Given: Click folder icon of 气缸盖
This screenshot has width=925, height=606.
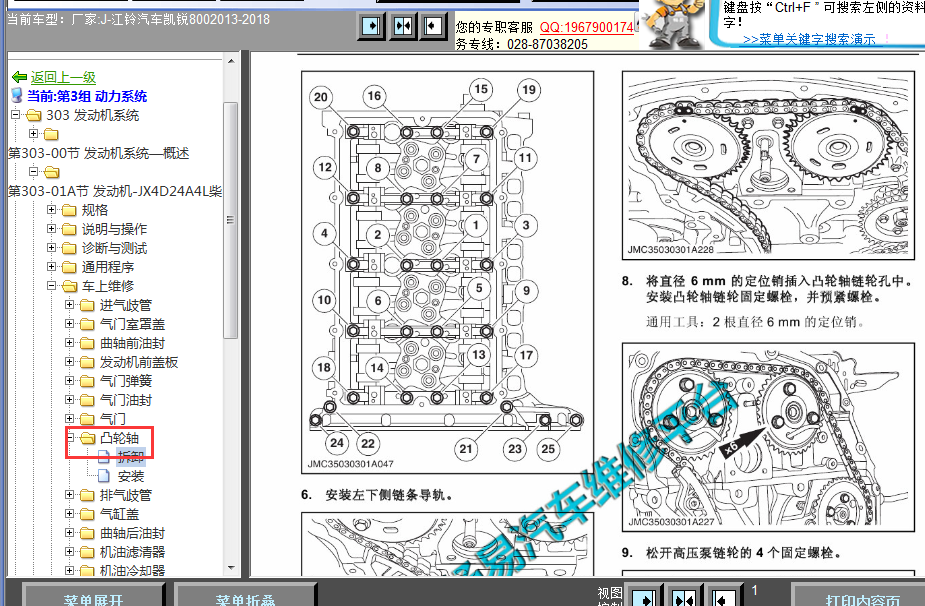Looking at the screenshot, I should pos(87,515).
